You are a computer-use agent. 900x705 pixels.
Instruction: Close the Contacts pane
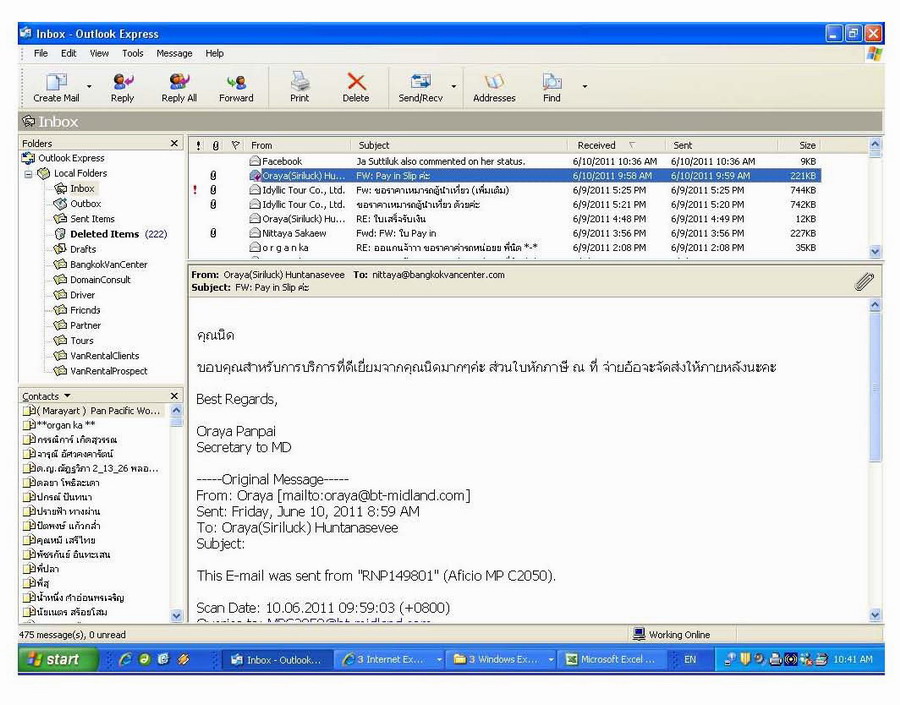[174, 396]
